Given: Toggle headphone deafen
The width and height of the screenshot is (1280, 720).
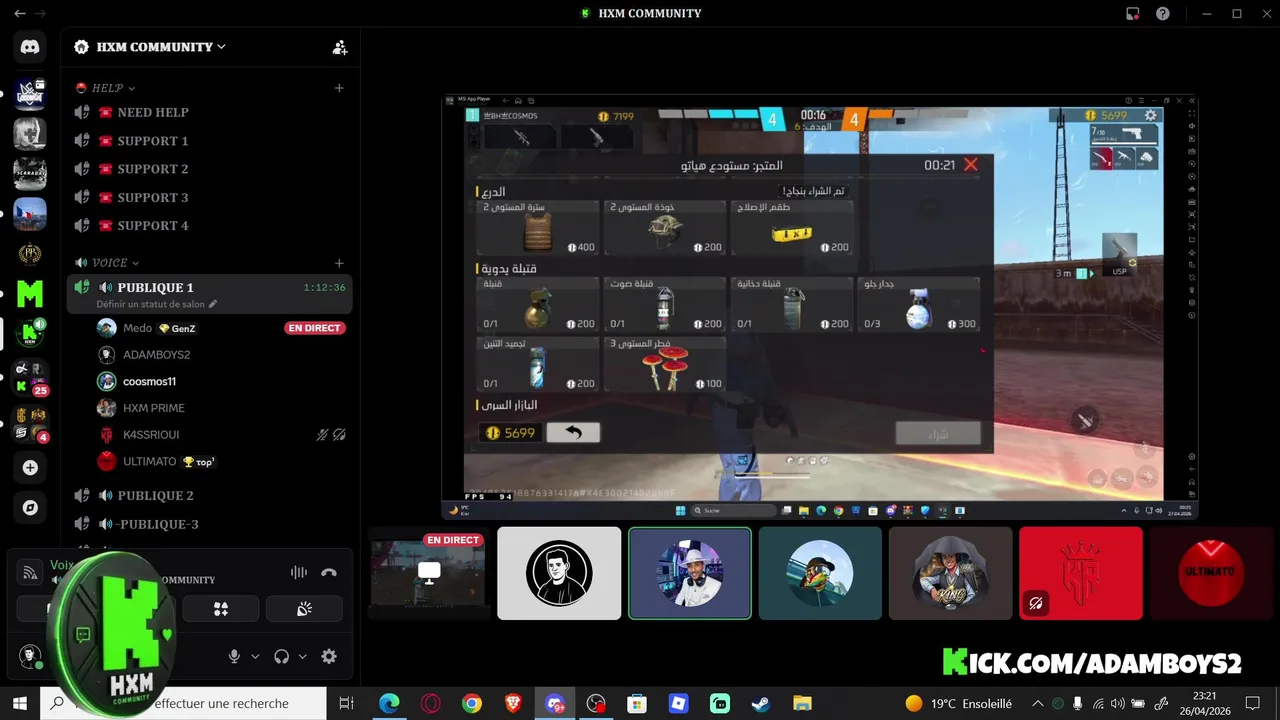Looking at the screenshot, I should 281,657.
